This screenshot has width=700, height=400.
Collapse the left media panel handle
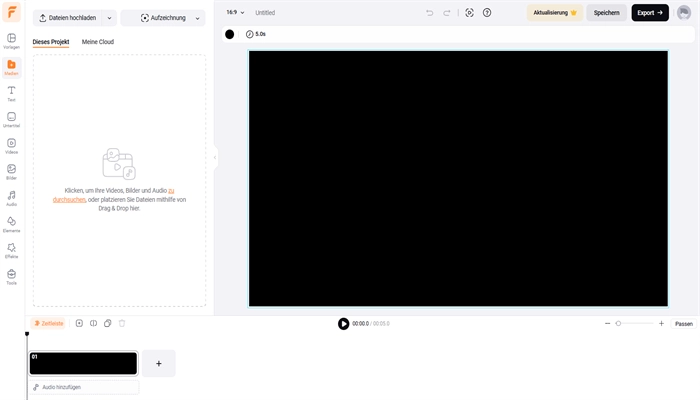[x=215, y=157]
